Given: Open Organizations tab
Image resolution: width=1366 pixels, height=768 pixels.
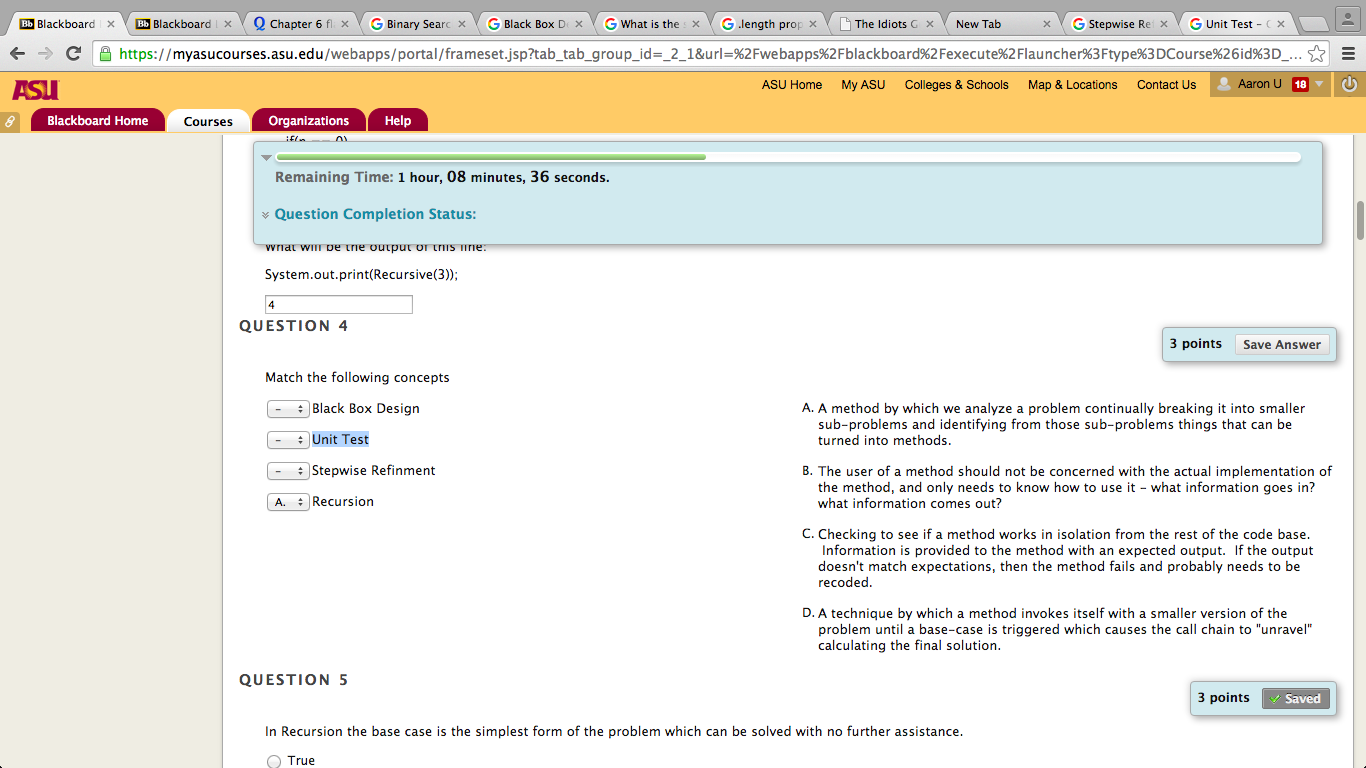Looking at the screenshot, I should pyautogui.click(x=308, y=121).
